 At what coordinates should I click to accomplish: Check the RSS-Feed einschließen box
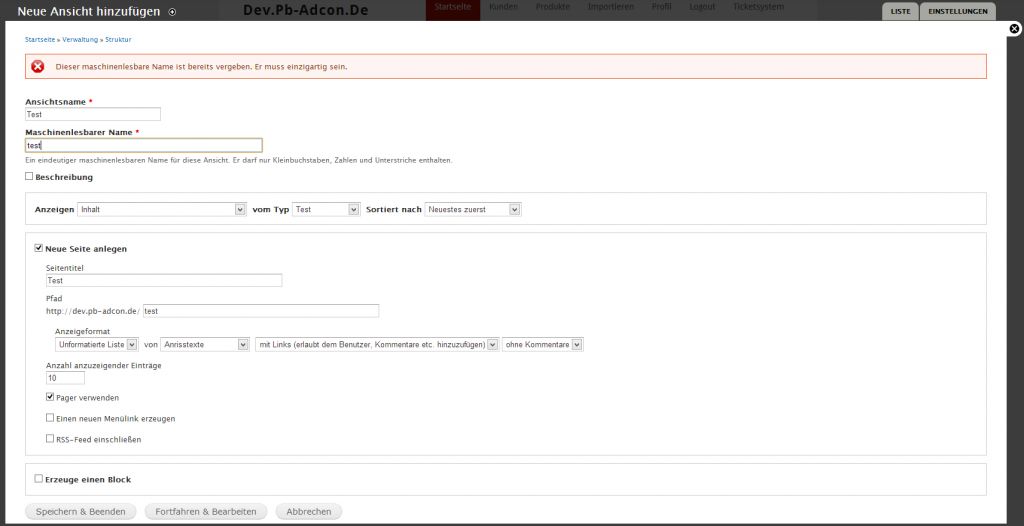tap(50, 438)
